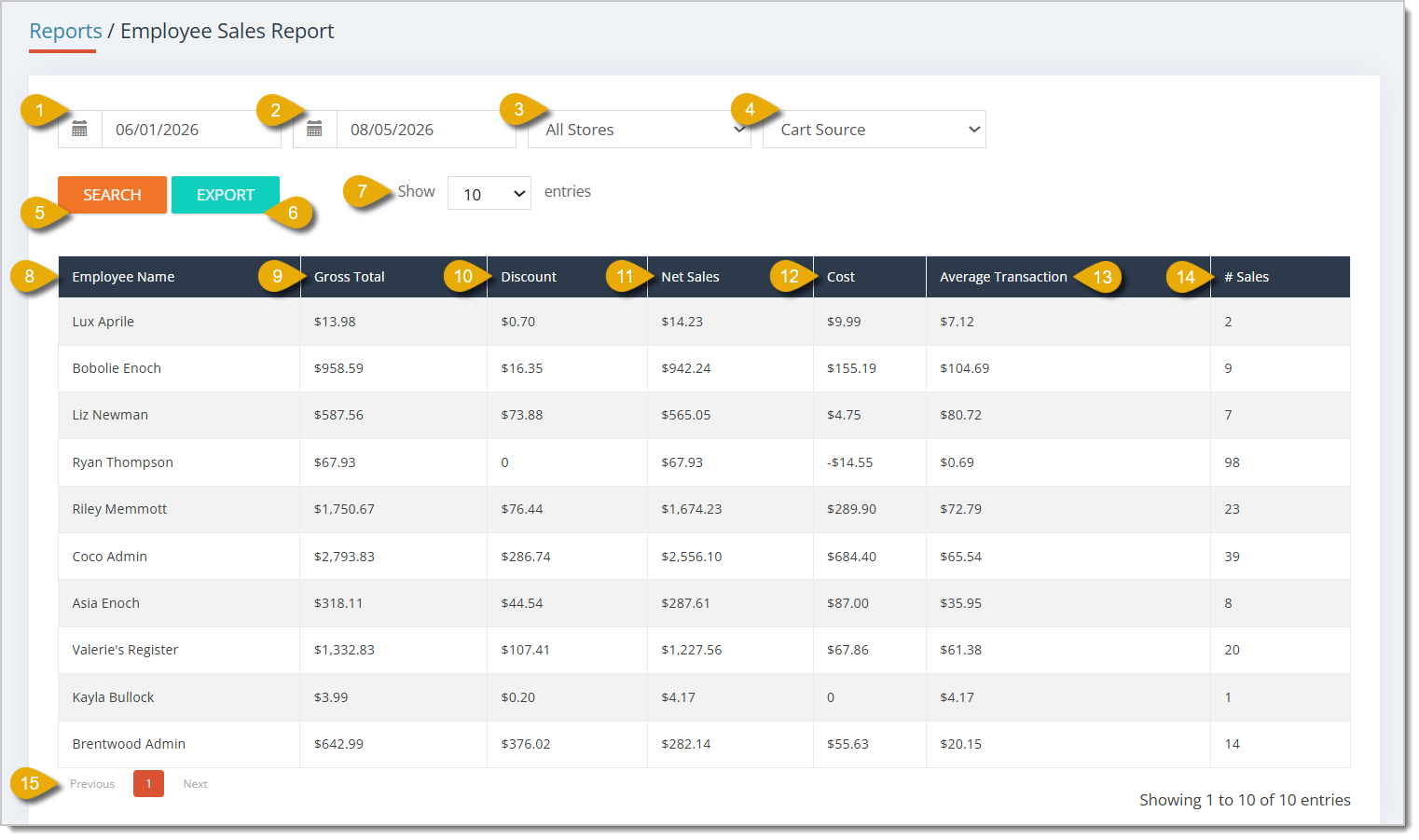Sort by Cost column header
Viewport: 1419px width, 840px height.
pyautogui.click(x=870, y=277)
